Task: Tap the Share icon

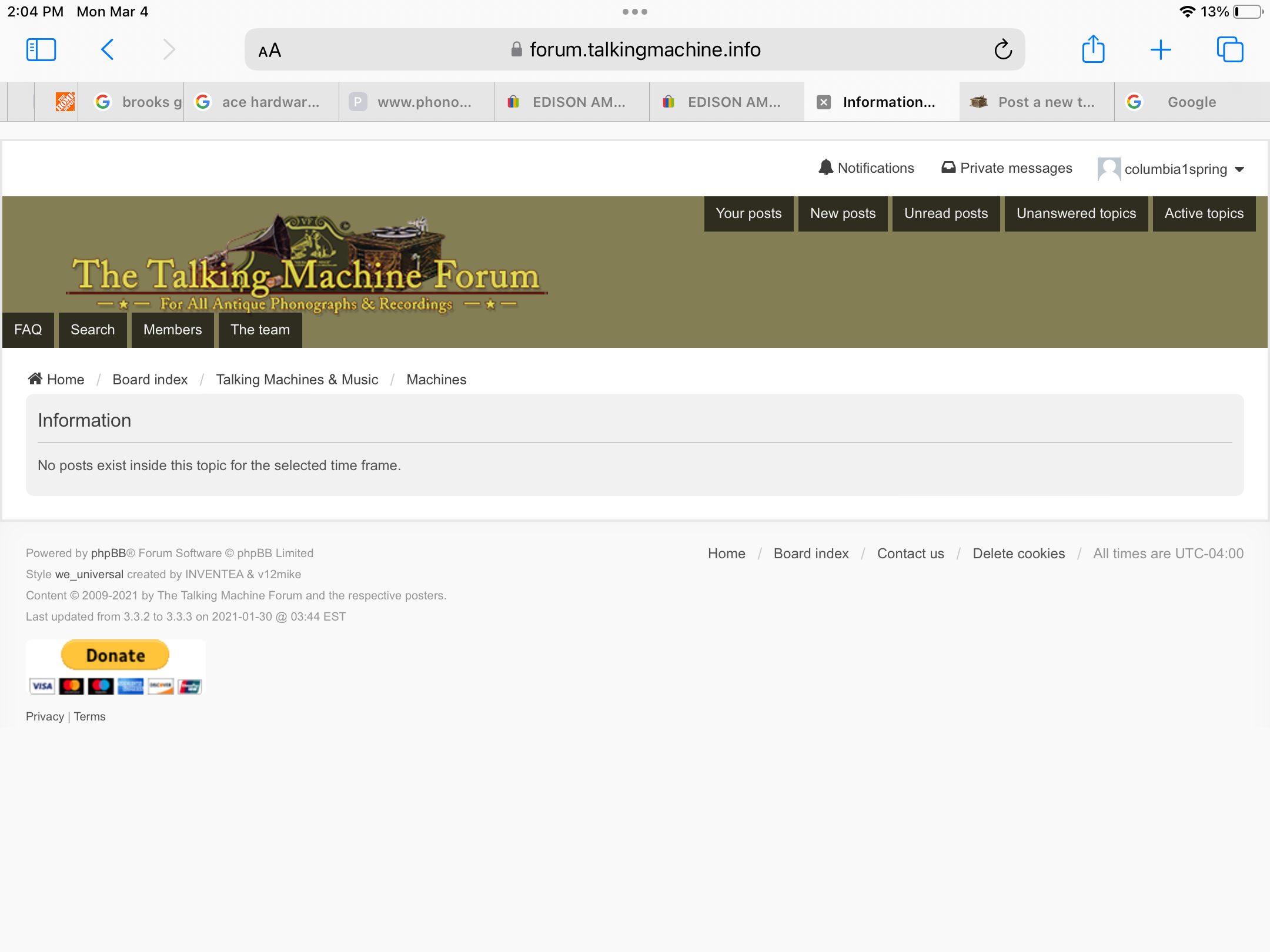Action: tap(1093, 50)
